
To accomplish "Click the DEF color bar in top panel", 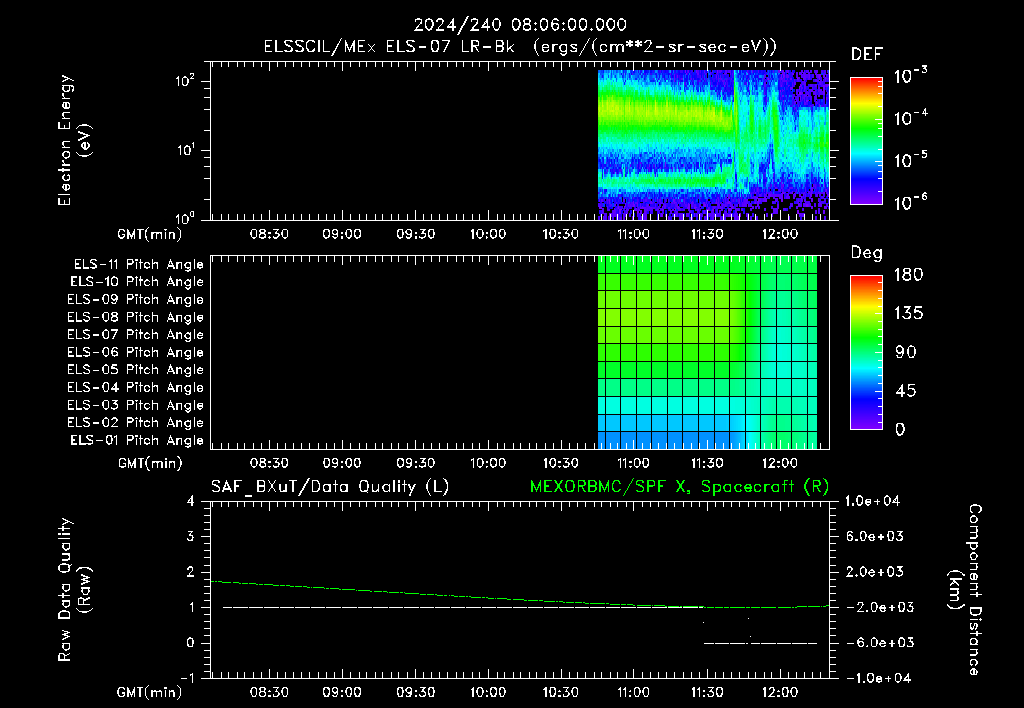I will [866, 141].
